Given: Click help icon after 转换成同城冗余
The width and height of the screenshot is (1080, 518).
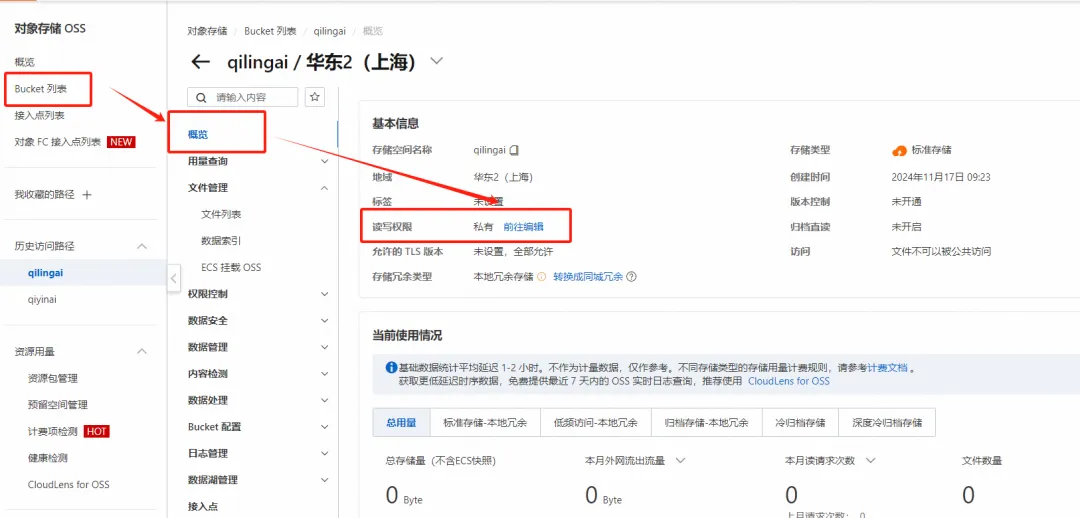Looking at the screenshot, I should click(x=631, y=276).
